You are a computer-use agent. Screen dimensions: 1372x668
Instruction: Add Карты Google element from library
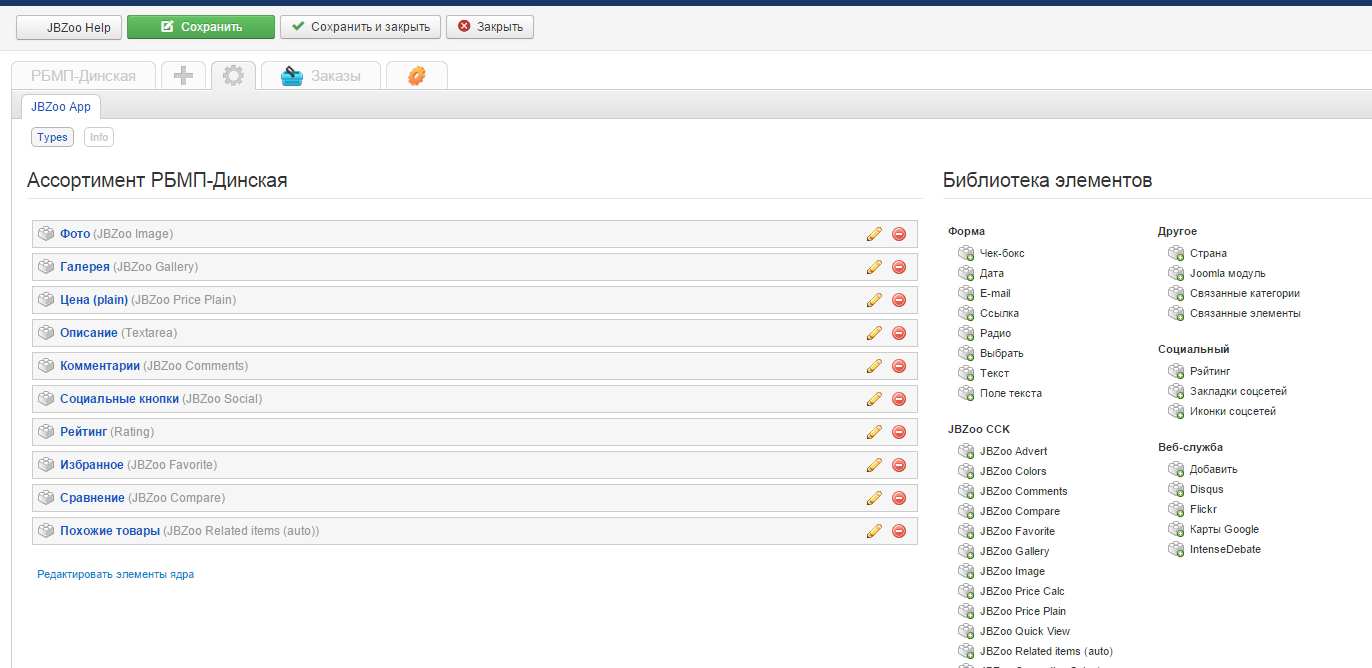1176,529
